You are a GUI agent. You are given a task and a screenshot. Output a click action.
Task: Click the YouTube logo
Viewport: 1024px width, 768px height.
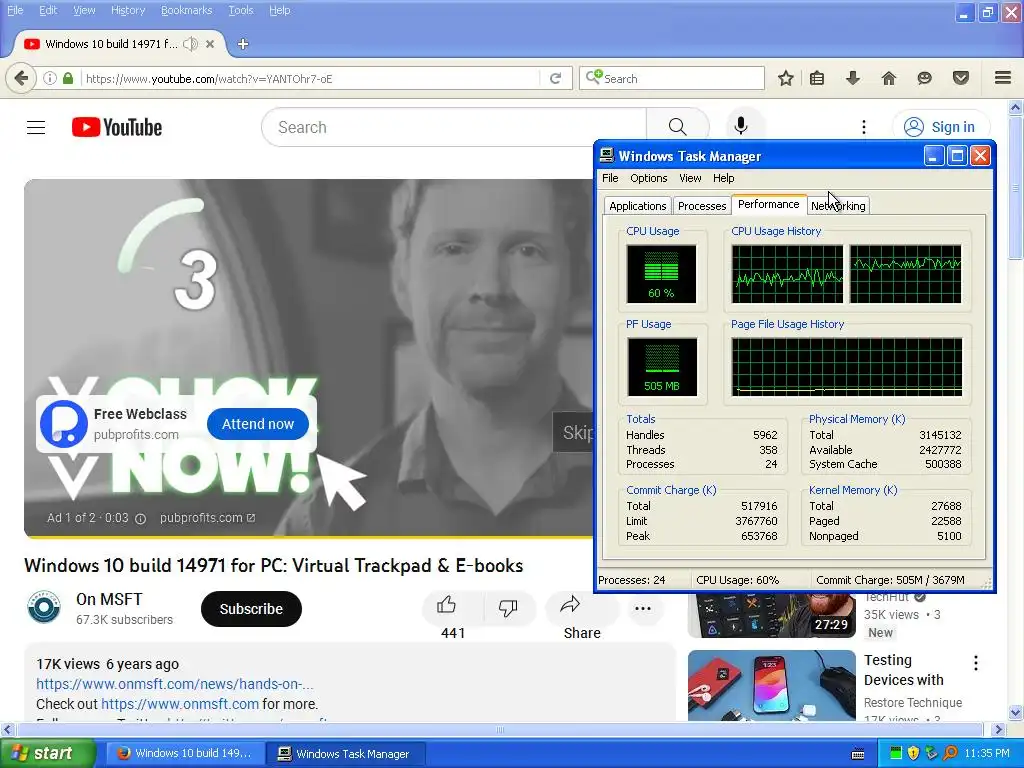pyautogui.click(x=117, y=127)
